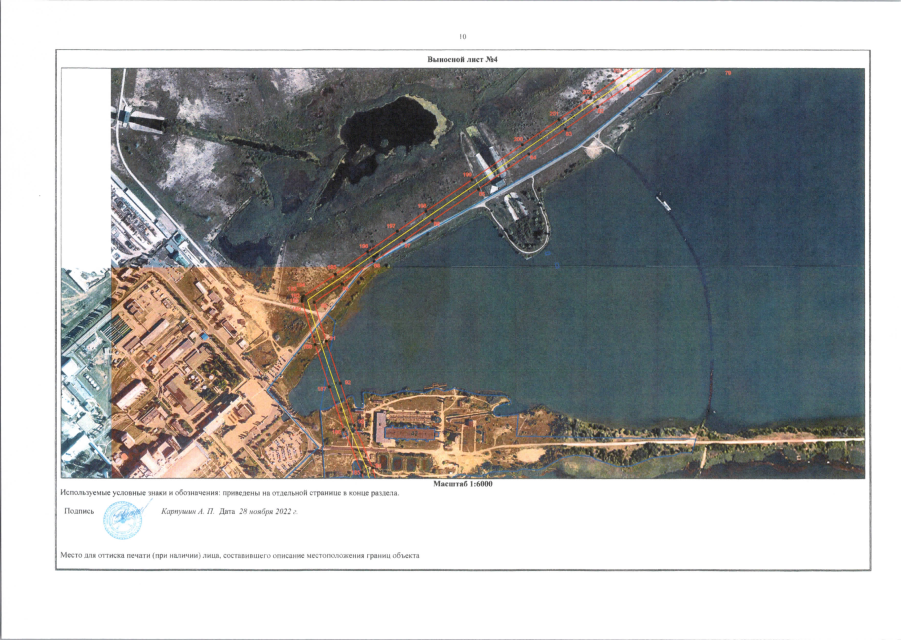901x640 pixels.
Task: Click the small vessel on the water
Action: (663, 203)
